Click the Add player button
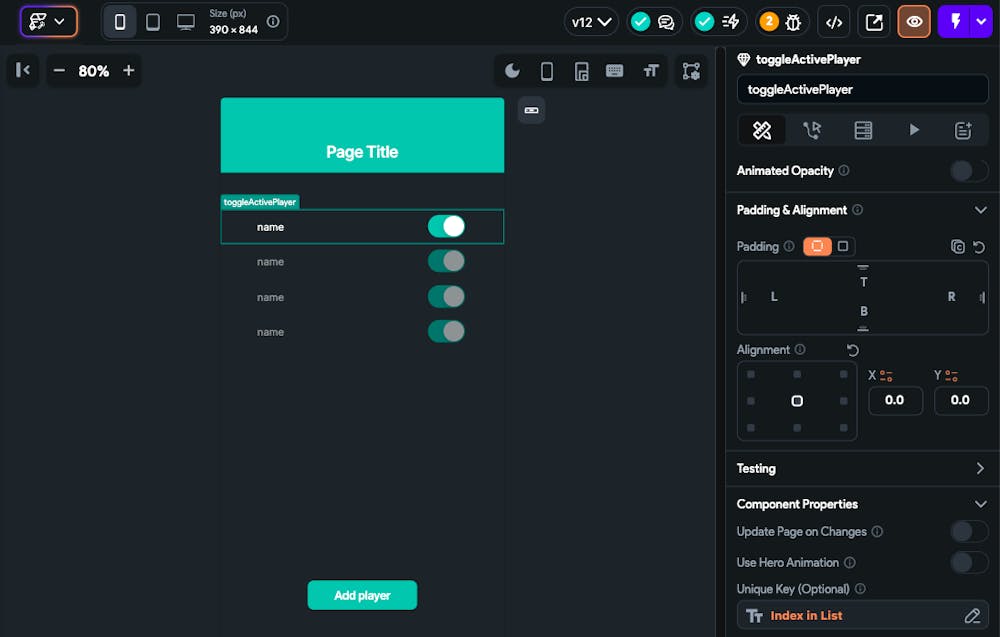Screen dimensions: 1000x637 pos(362,595)
